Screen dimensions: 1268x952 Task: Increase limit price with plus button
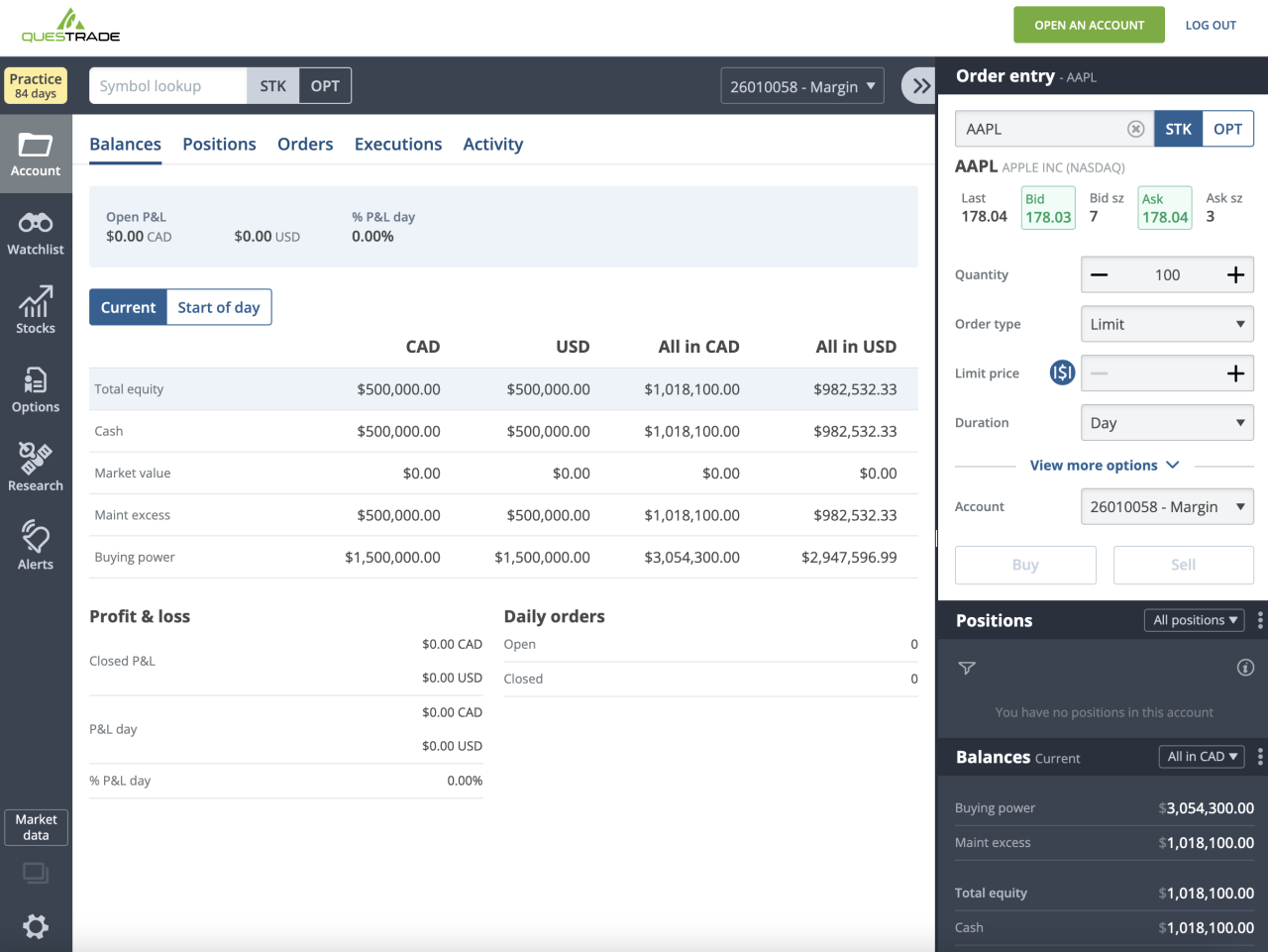(x=1235, y=373)
